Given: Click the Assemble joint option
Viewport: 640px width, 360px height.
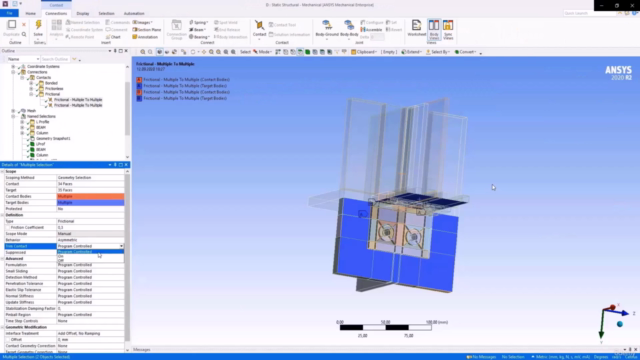Looking at the screenshot, I should [x=371, y=30].
